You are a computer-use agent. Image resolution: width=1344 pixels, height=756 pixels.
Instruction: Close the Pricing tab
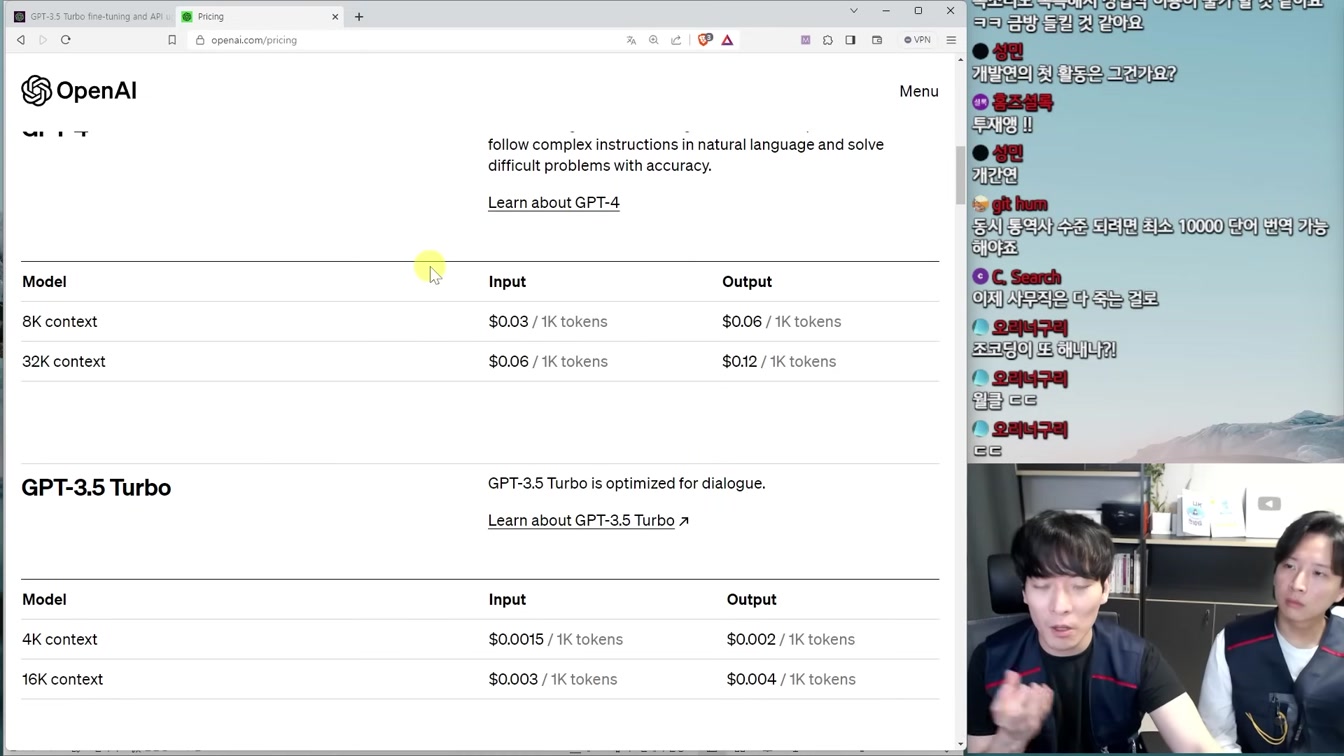pyautogui.click(x=335, y=16)
